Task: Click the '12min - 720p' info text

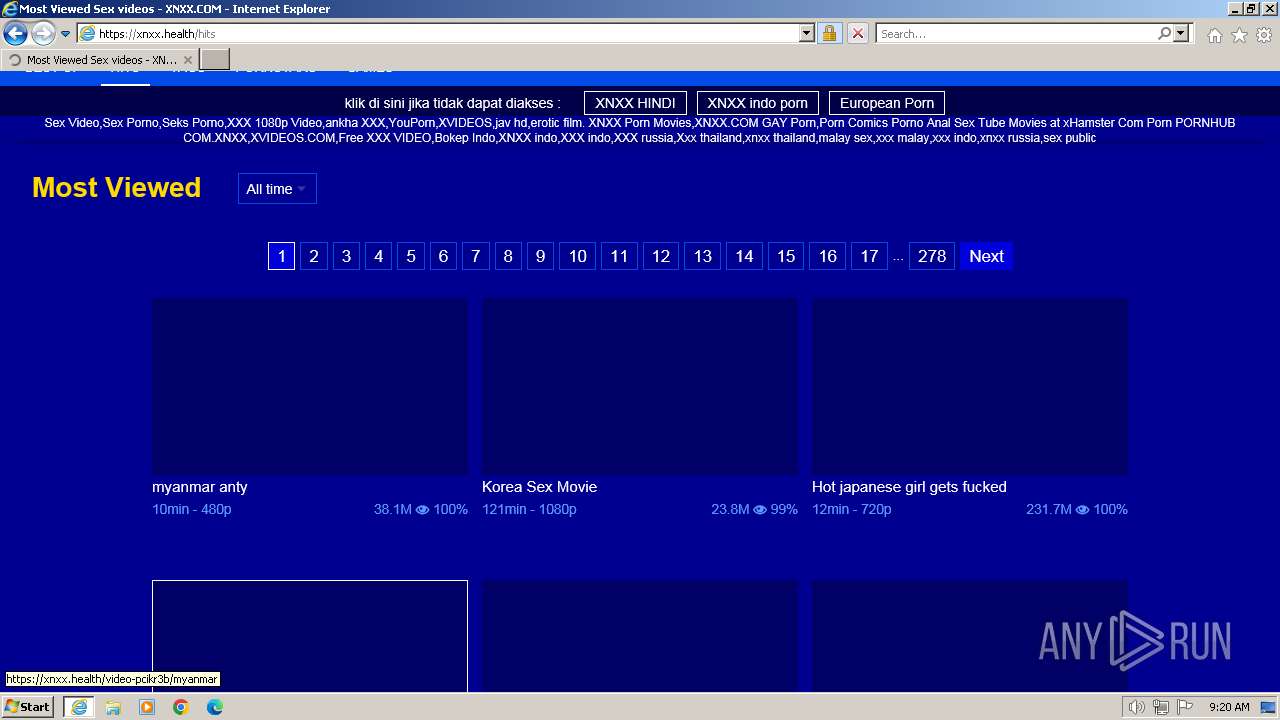Action: (x=852, y=510)
